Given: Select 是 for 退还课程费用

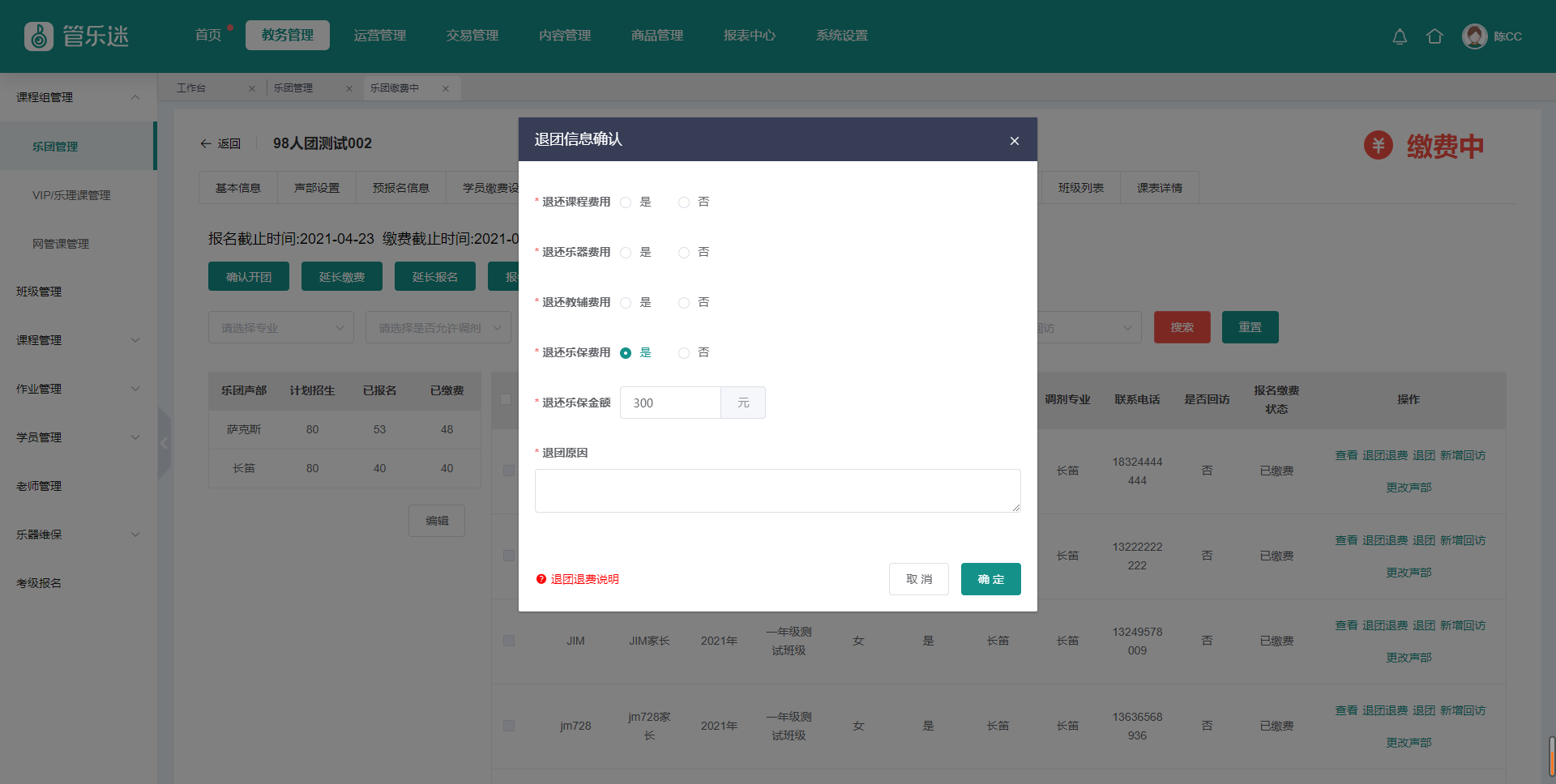Looking at the screenshot, I should [x=626, y=202].
